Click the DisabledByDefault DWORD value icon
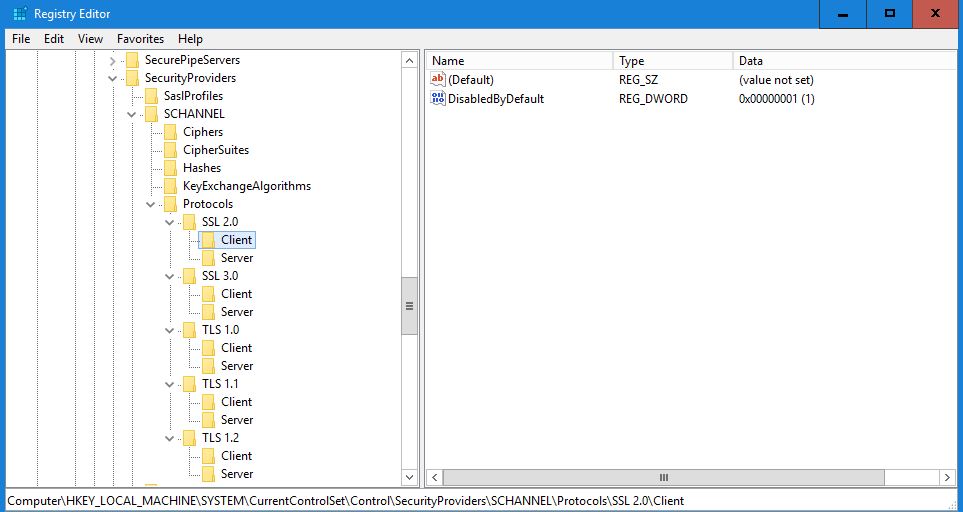The width and height of the screenshot is (963, 512). point(438,98)
